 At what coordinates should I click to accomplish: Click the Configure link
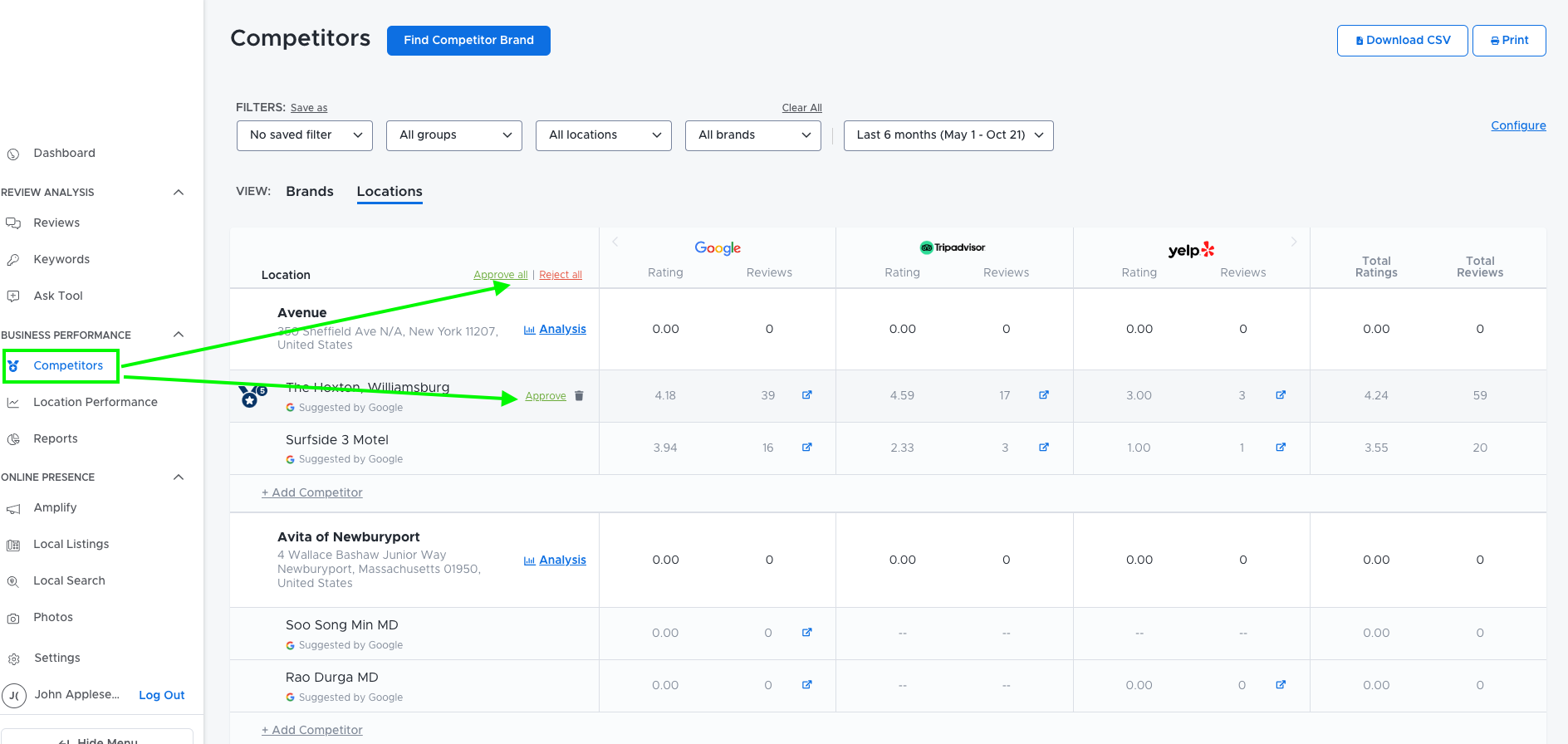(x=1518, y=125)
